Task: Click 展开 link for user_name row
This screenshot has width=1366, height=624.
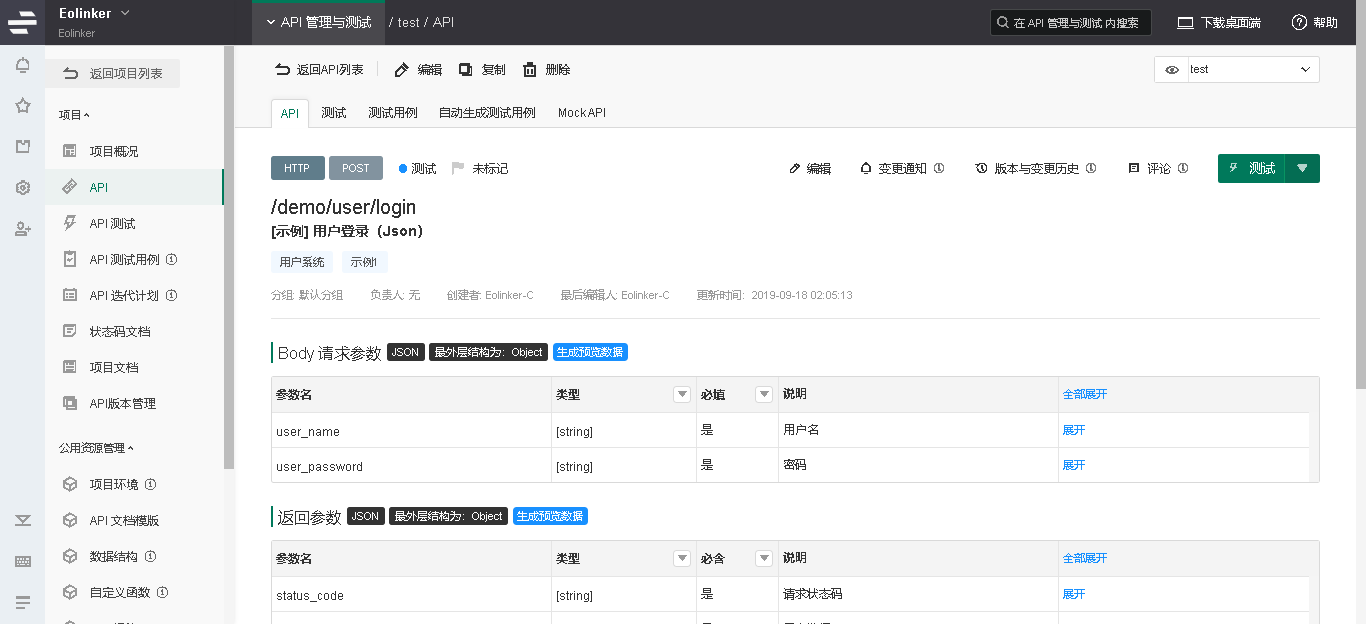Action: [1073, 430]
